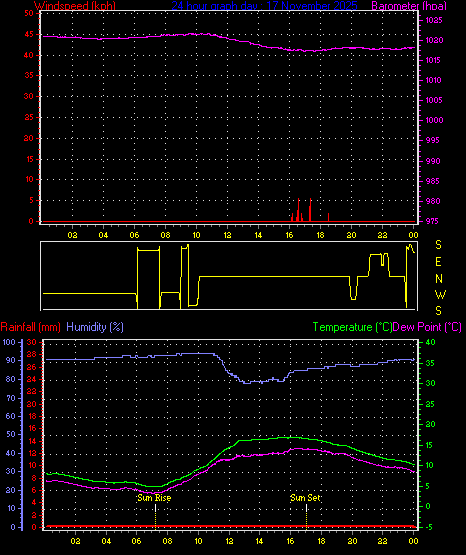Screen dimensions: 466x555
Task: Select the 1020 barometer scale label
Action: click(x=434, y=40)
